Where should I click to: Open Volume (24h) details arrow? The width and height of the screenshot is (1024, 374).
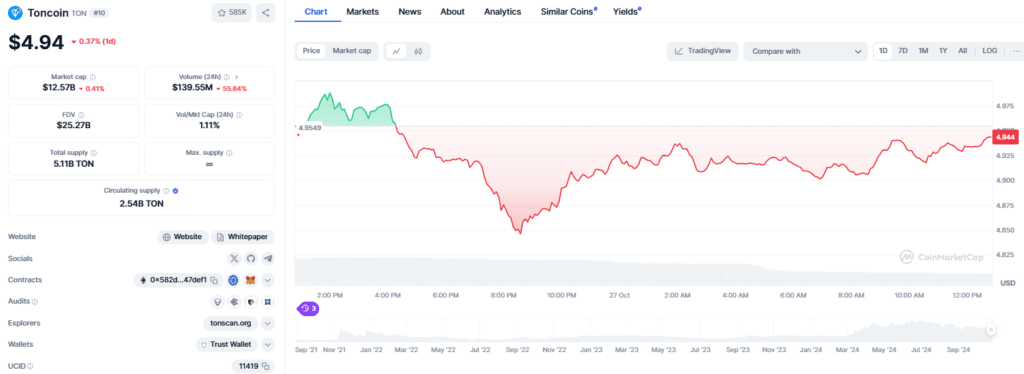[x=236, y=77]
